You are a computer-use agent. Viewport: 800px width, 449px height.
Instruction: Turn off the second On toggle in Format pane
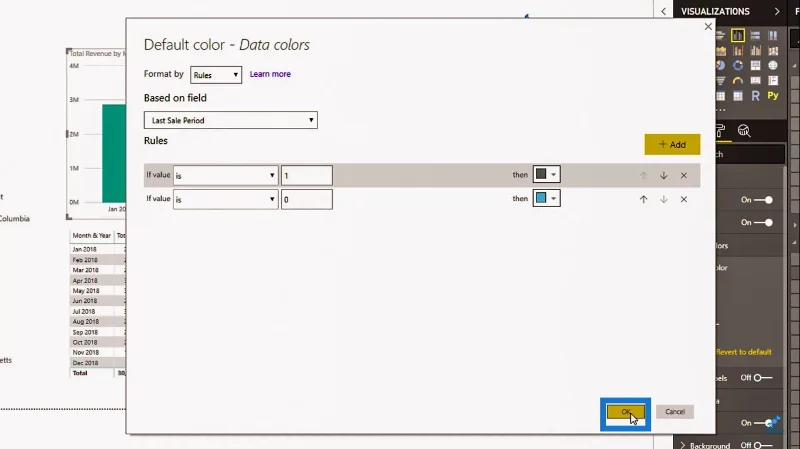pos(764,222)
